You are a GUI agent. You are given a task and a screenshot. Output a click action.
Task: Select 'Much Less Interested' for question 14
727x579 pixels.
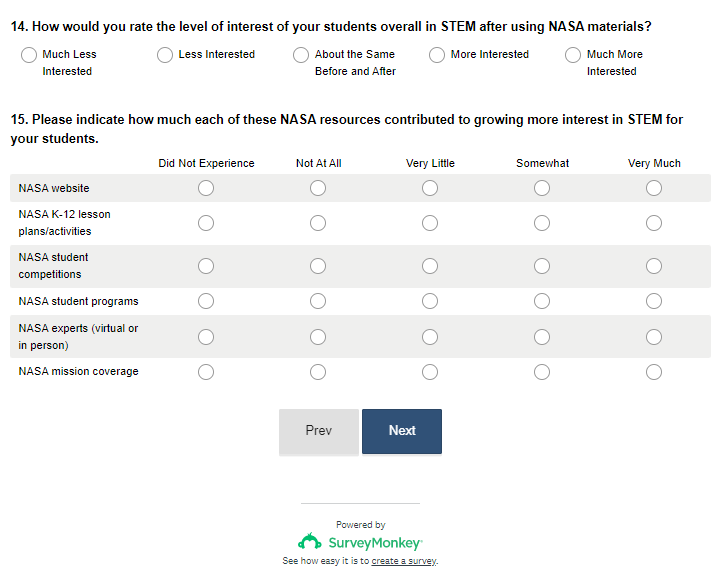[x=29, y=55]
